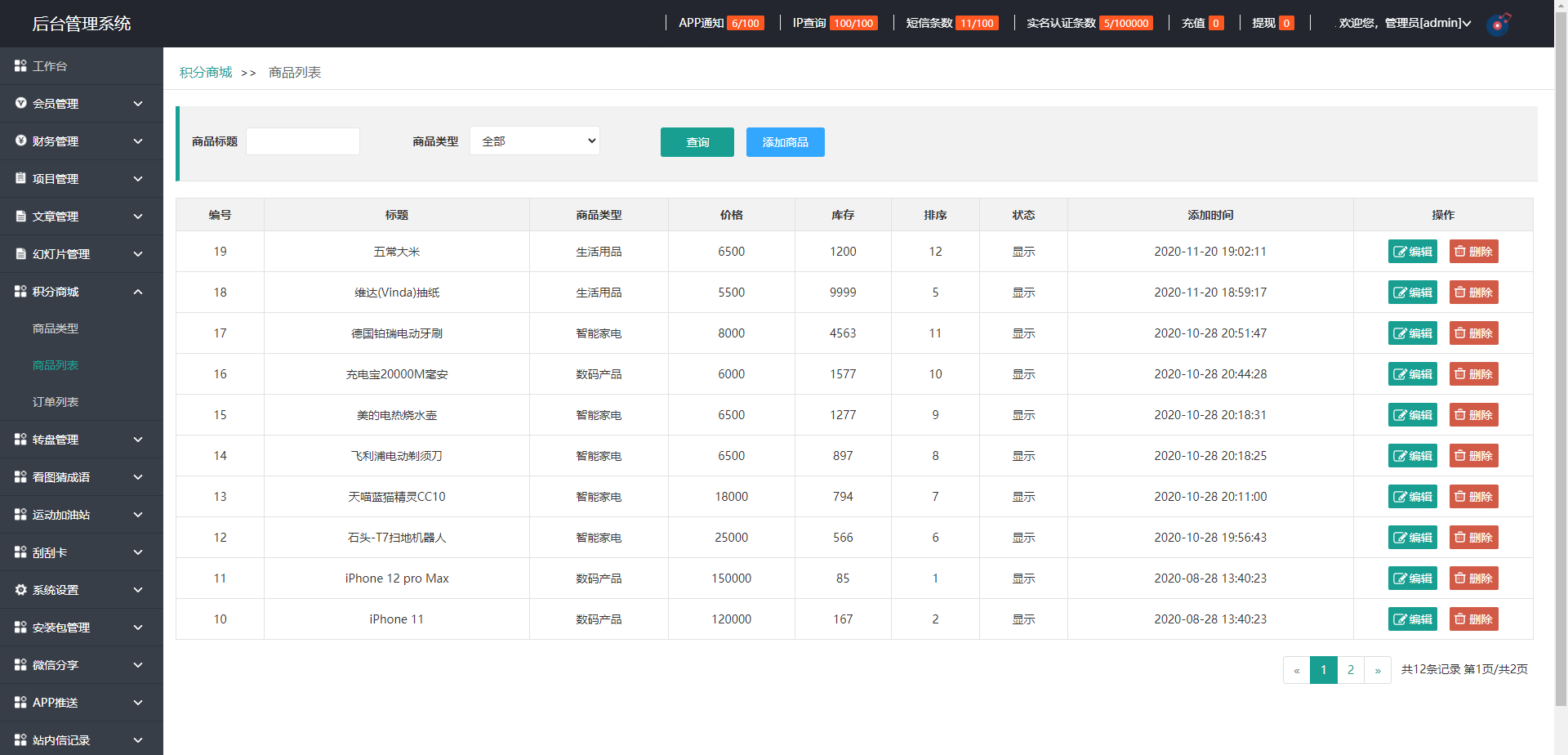Edit the 五常大米 product row
This screenshot has width=1568, height=755.
coord(1412,252)
